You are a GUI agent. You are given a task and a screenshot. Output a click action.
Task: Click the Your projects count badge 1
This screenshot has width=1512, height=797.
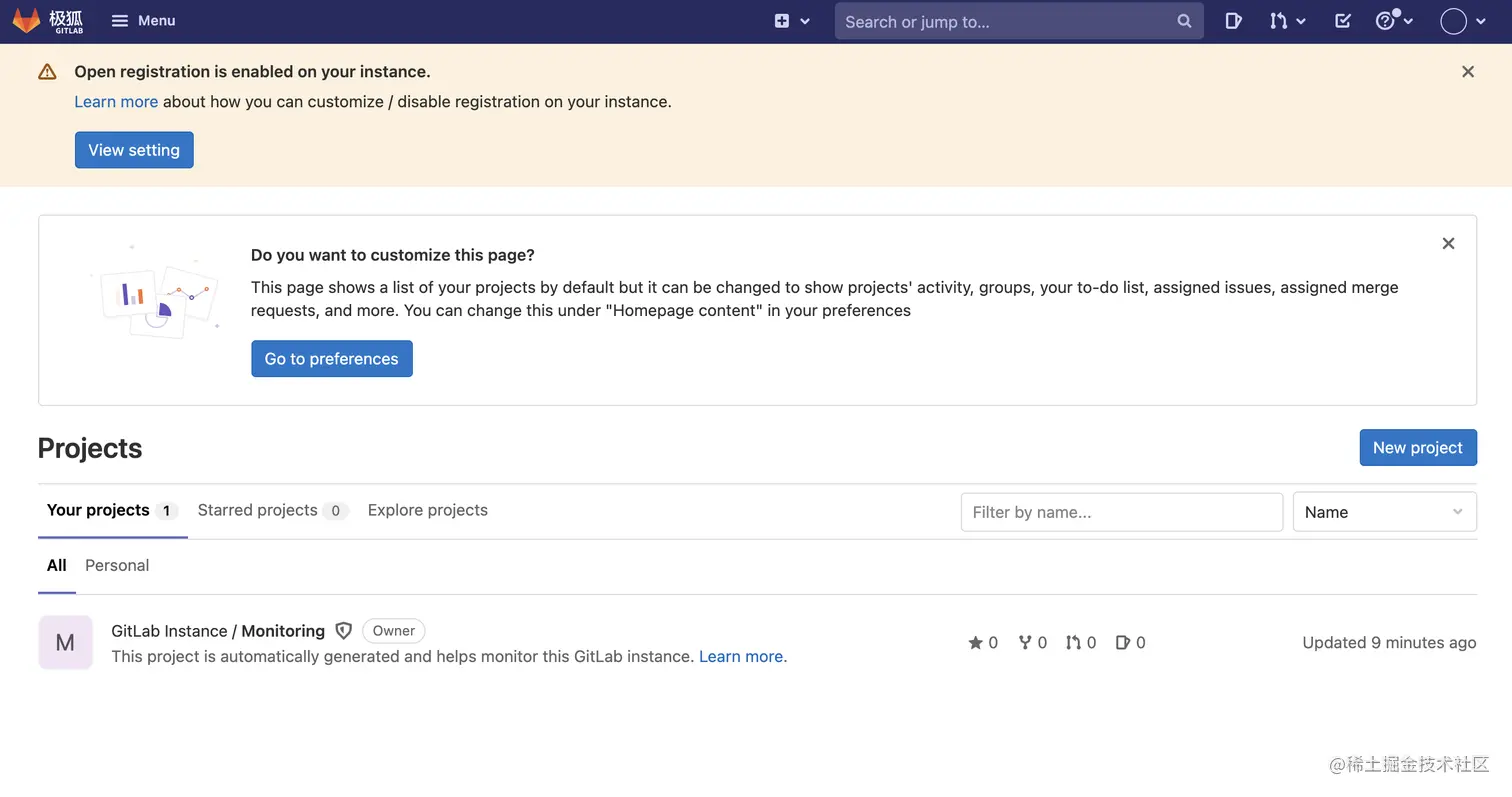[166, 511]
